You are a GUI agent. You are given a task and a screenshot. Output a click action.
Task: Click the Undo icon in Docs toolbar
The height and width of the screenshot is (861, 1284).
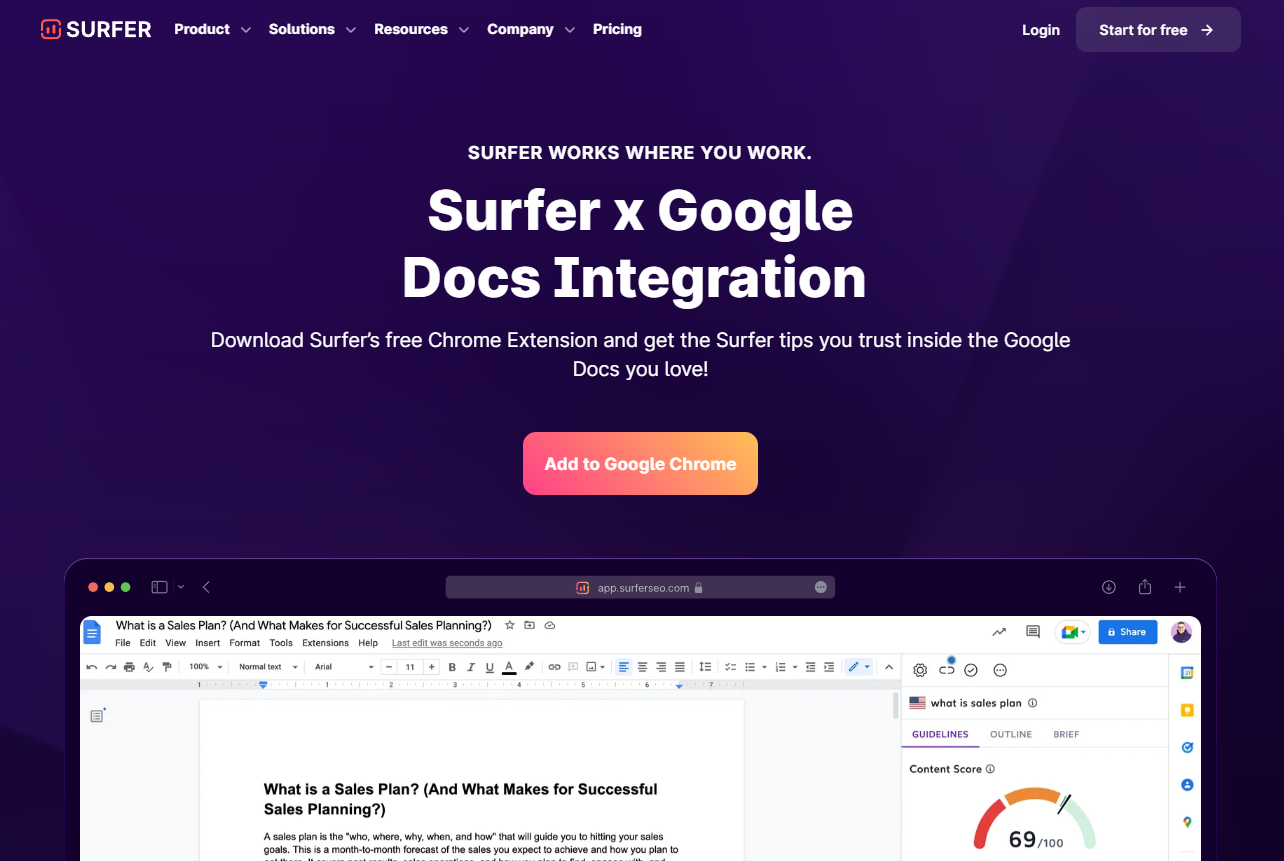(x=92, y=667)
